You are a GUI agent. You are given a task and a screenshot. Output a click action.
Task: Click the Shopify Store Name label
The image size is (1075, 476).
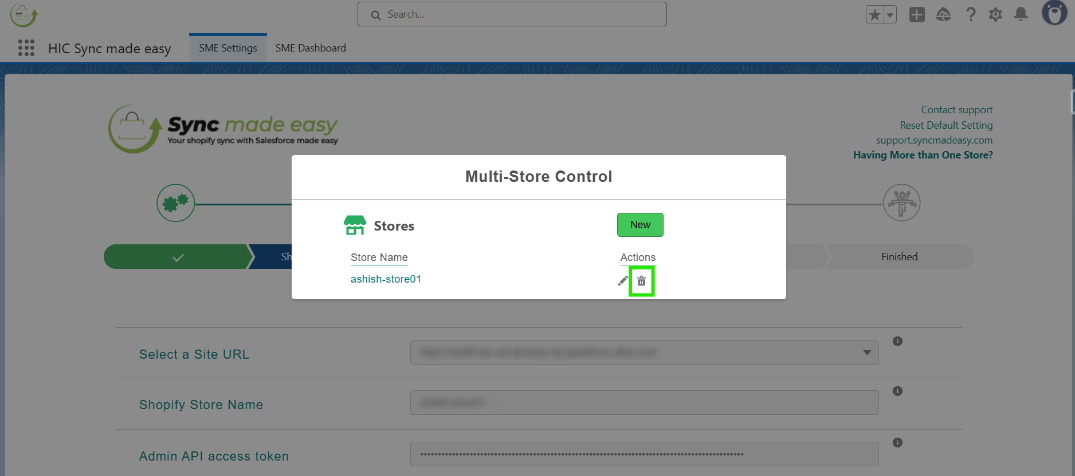[201, 405]
